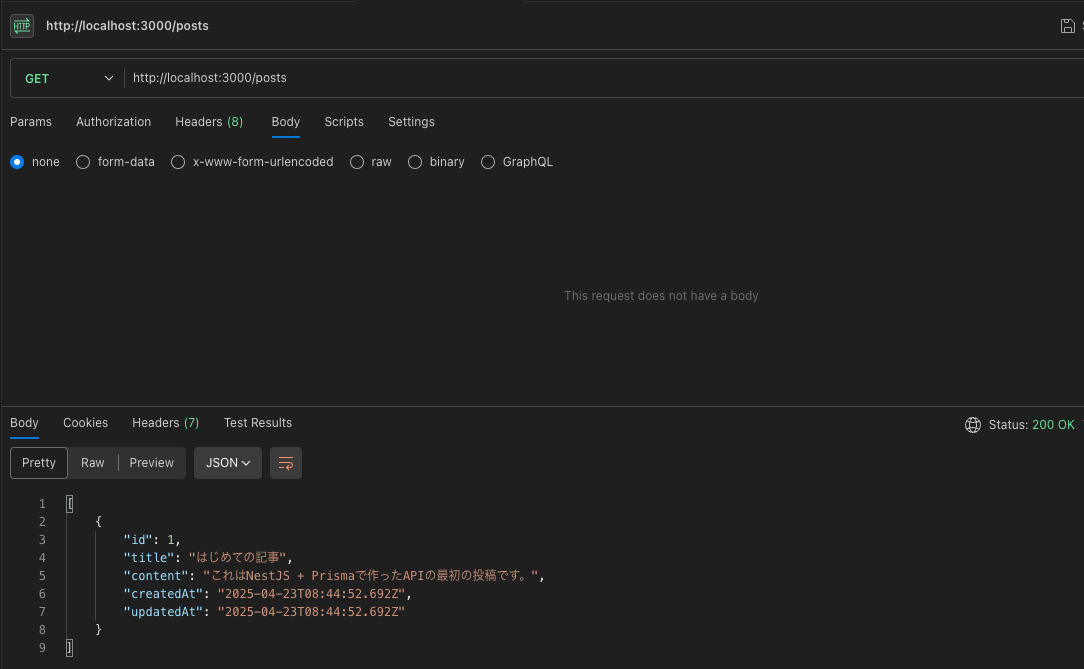Click the "createdAt" timestamp value
The image size is (1084, 669).
[311, 594]
